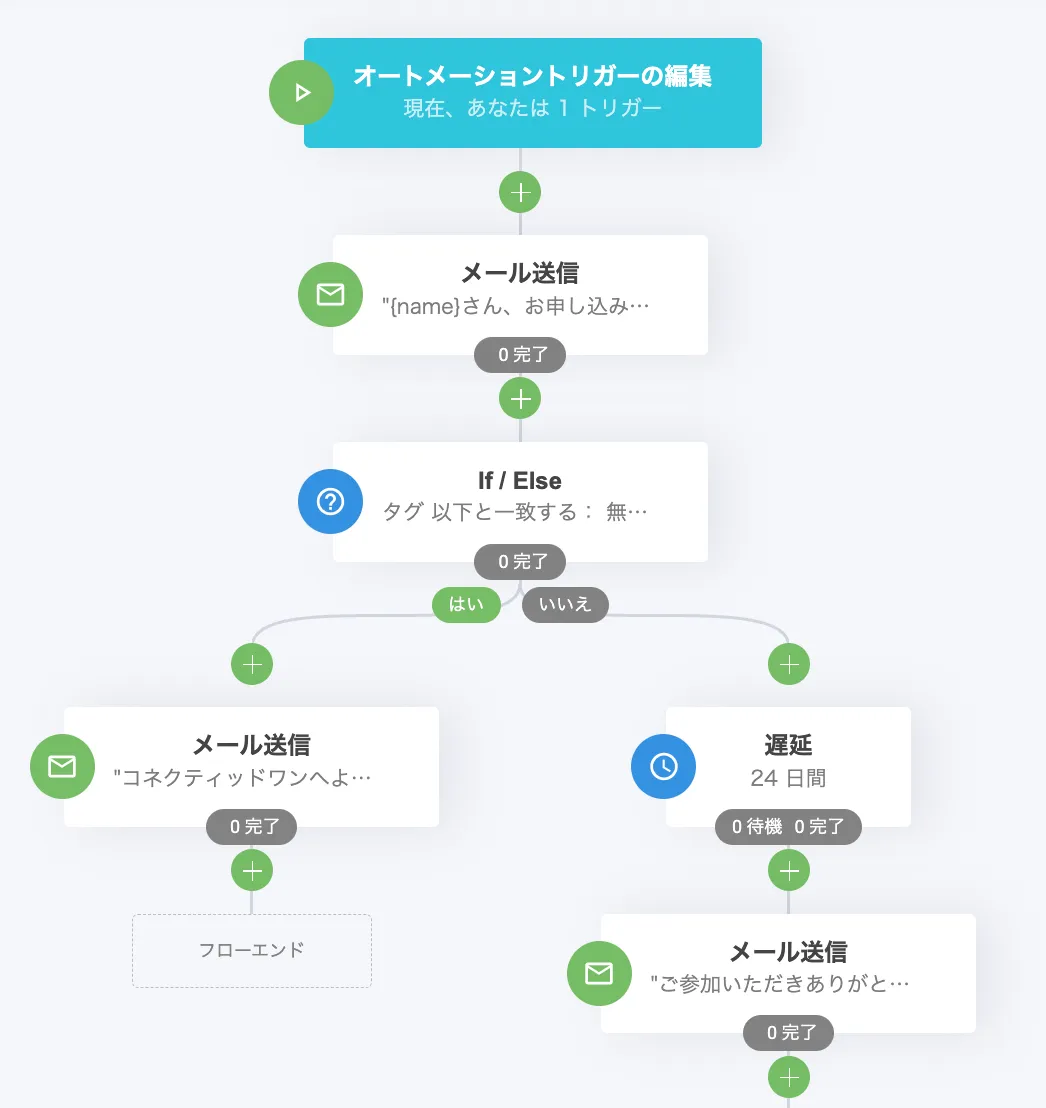Select the green はい branch label
Screen dimensions: 1046x1108
click(x=466, y=604)
